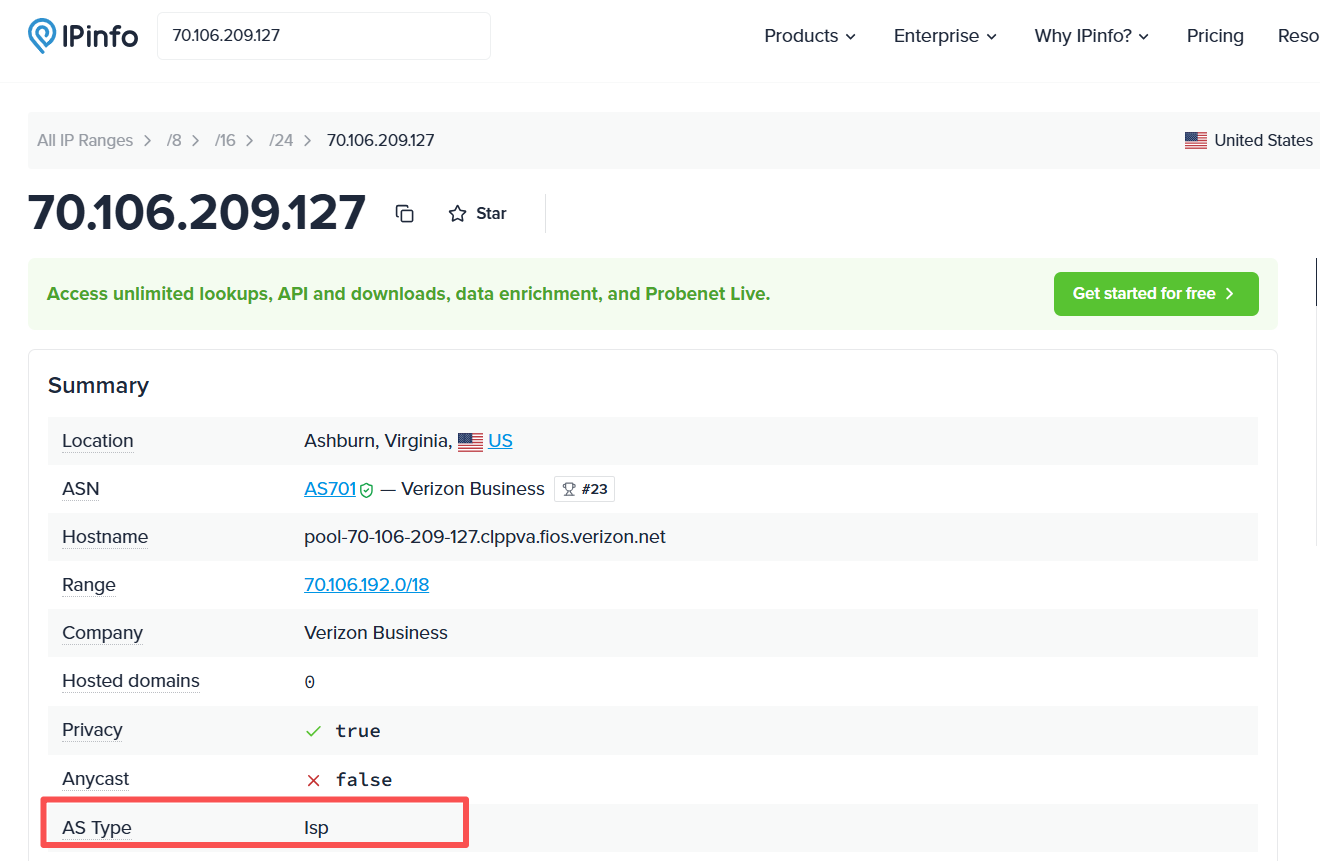Viewport: 1320px width, 861px height.
Task: Click the US flag in Location row
Action: coord(470,441)
